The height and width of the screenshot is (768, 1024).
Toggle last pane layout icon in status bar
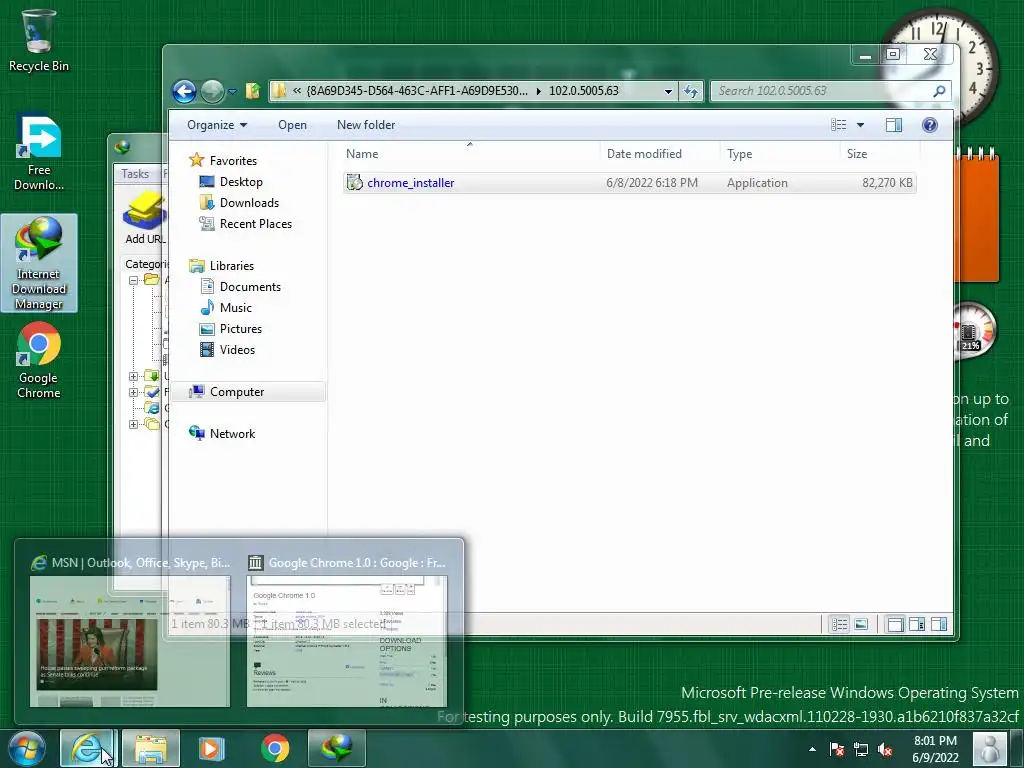(939, 624)
